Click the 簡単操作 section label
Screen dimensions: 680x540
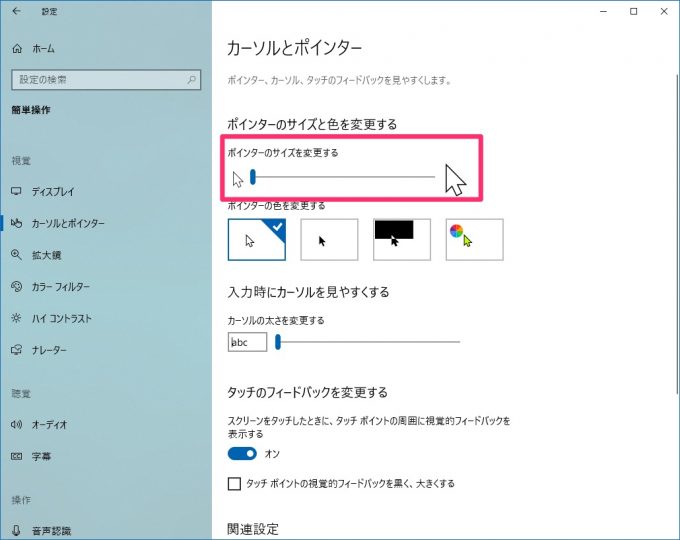point(31,110)
